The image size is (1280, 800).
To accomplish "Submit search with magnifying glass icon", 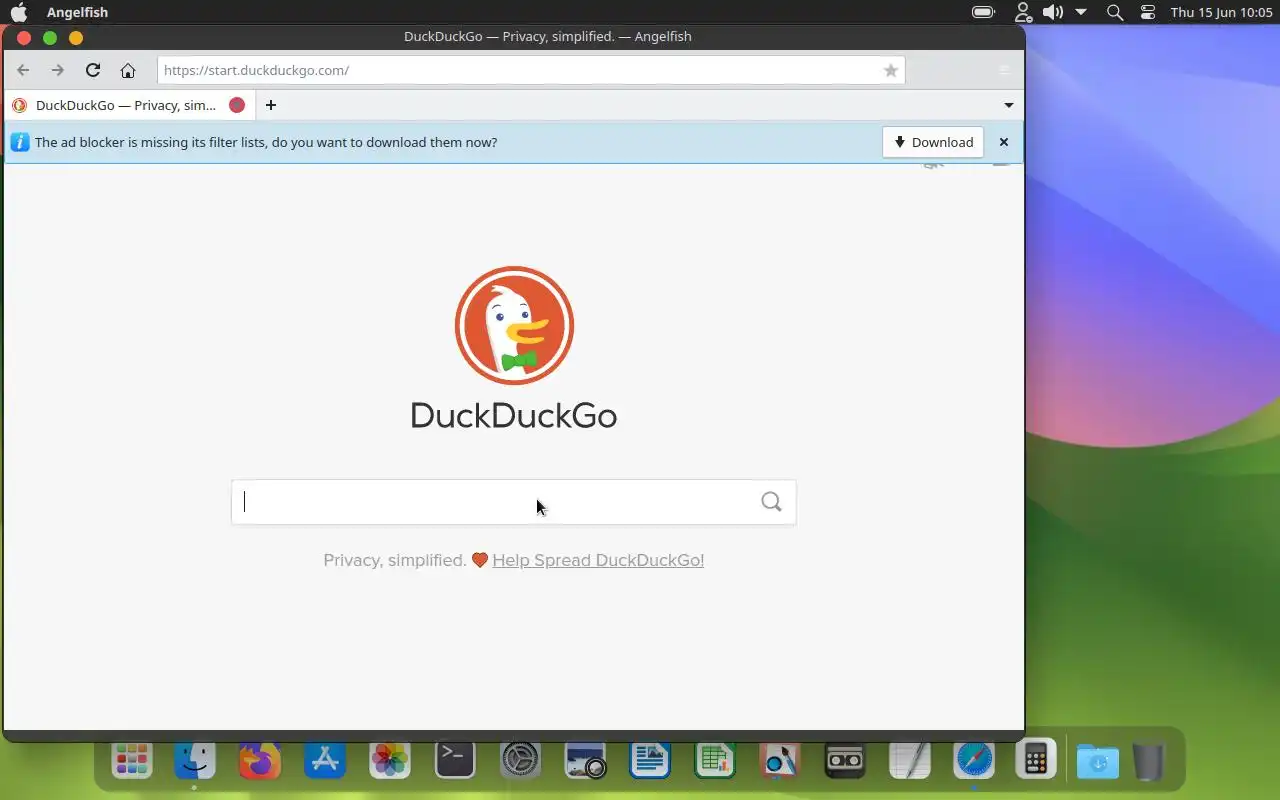I will click(771, 502).
